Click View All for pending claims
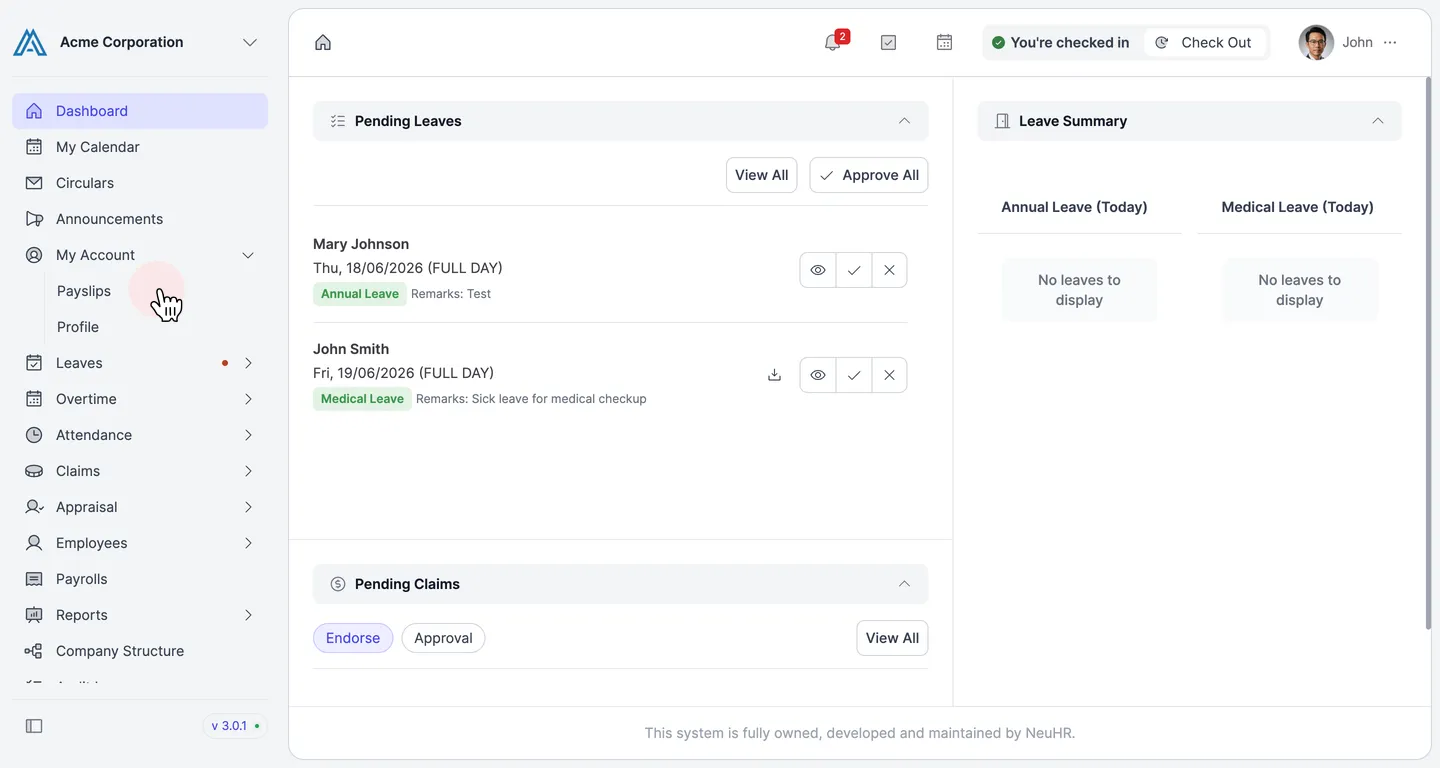 pyautogui.click(x=892, y=638)
